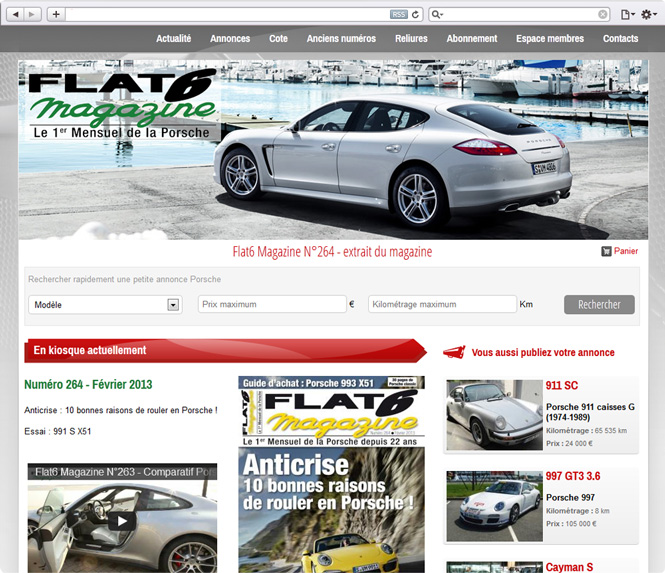
Task: Open the Reliures menu item
Action: [x=411, y=39]
